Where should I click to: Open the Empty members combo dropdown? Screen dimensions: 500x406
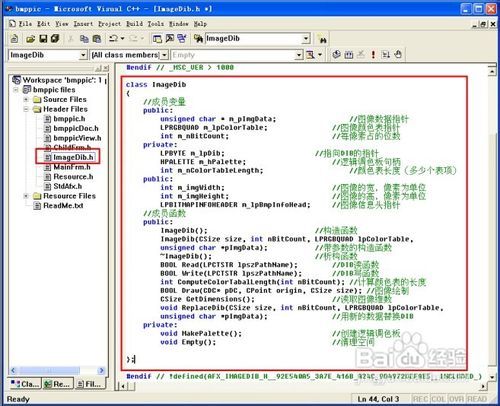299,55
